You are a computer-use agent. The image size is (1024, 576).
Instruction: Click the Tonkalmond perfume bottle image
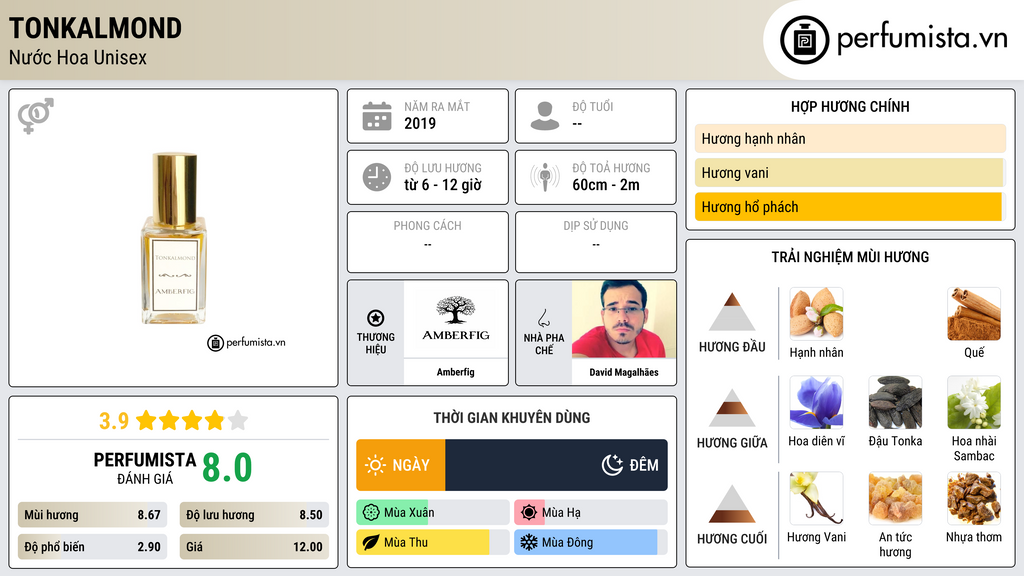tap(174, 239)
